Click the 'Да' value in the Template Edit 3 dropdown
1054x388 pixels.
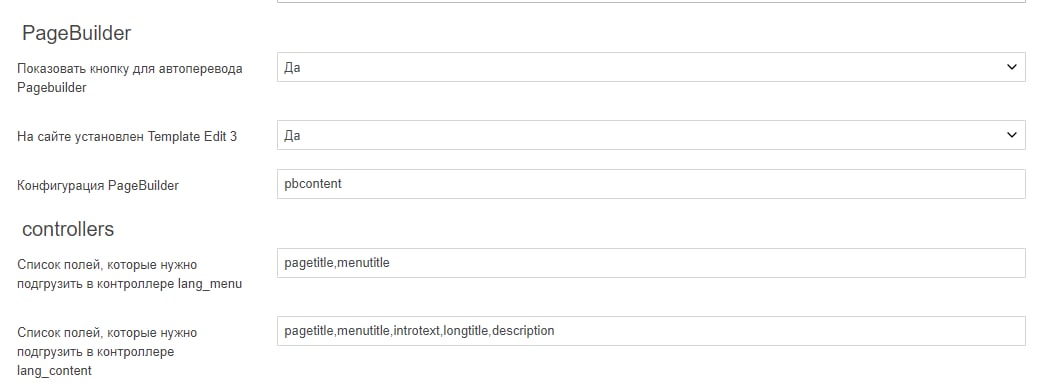292,136
